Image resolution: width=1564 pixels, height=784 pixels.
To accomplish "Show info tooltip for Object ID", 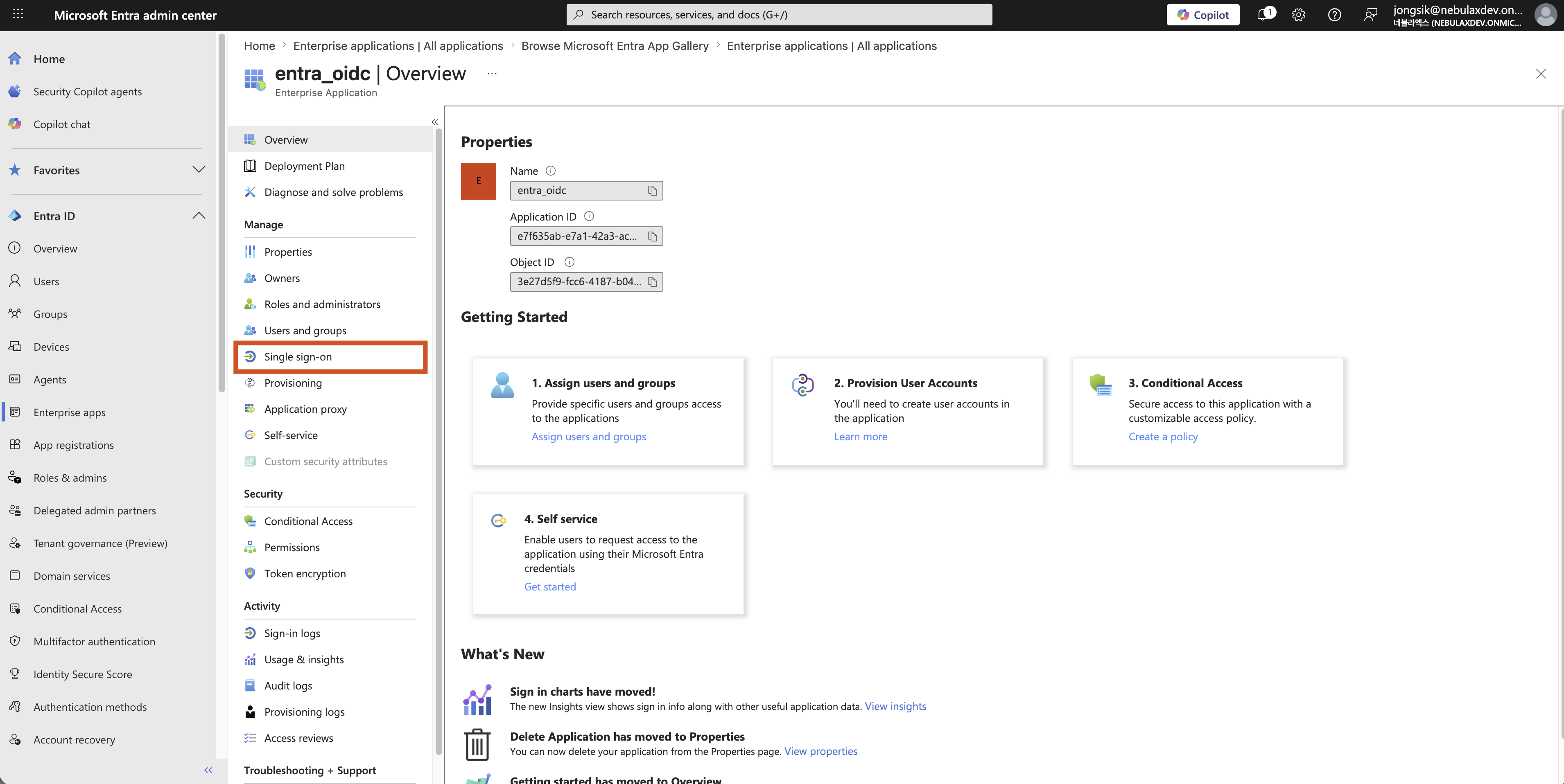I will point(569,262).
